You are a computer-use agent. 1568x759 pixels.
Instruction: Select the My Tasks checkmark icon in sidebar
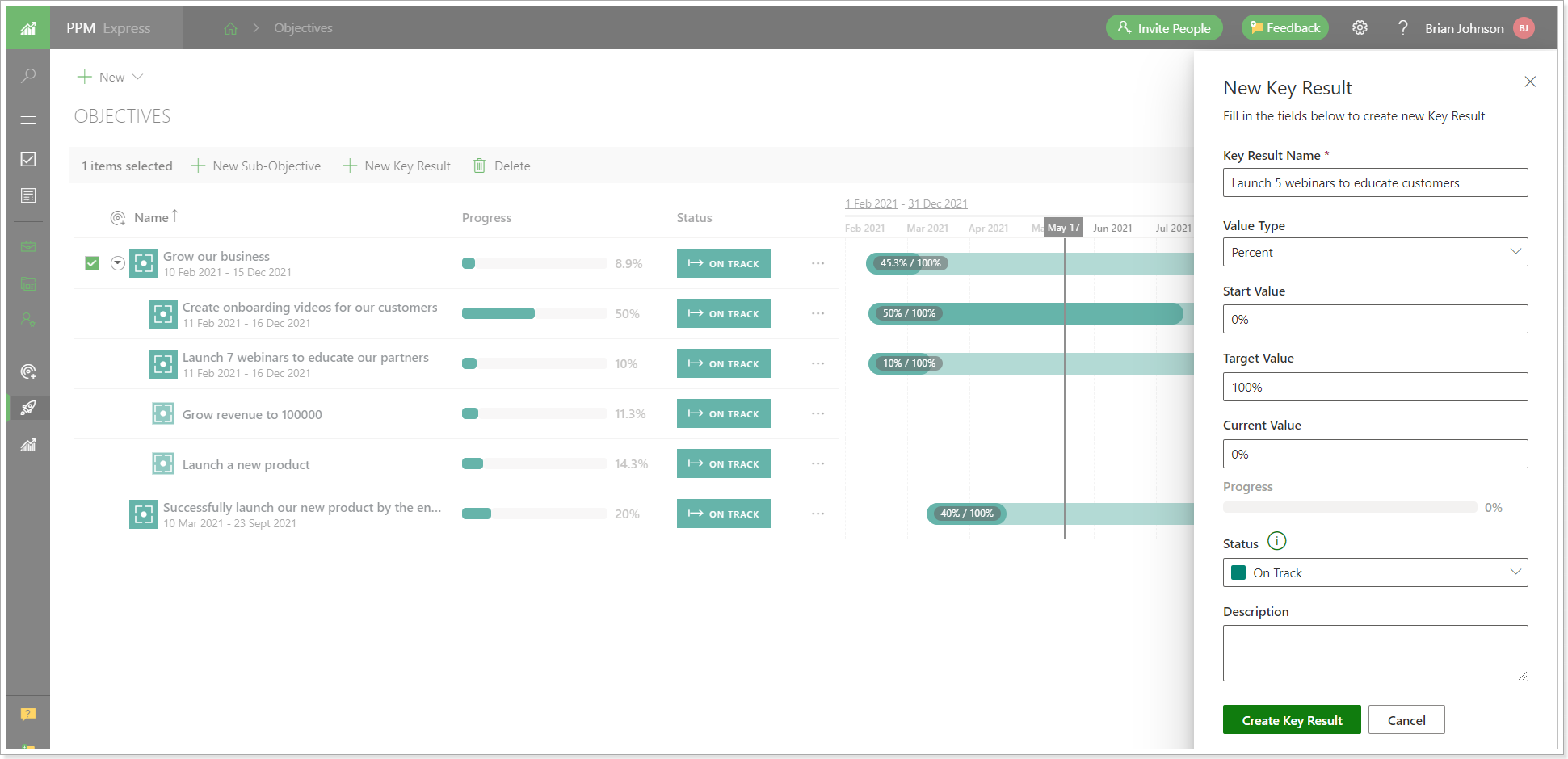28,159
